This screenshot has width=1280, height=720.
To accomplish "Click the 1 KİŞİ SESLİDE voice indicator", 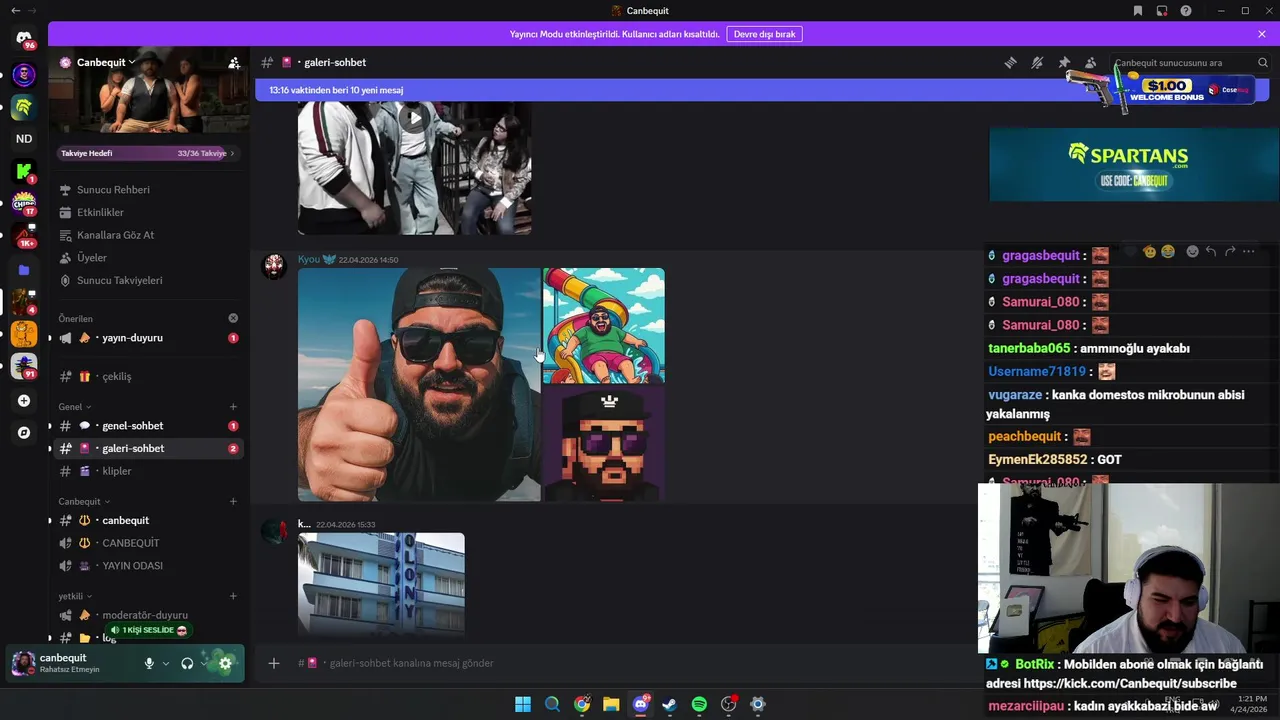I will coord(148,630).
